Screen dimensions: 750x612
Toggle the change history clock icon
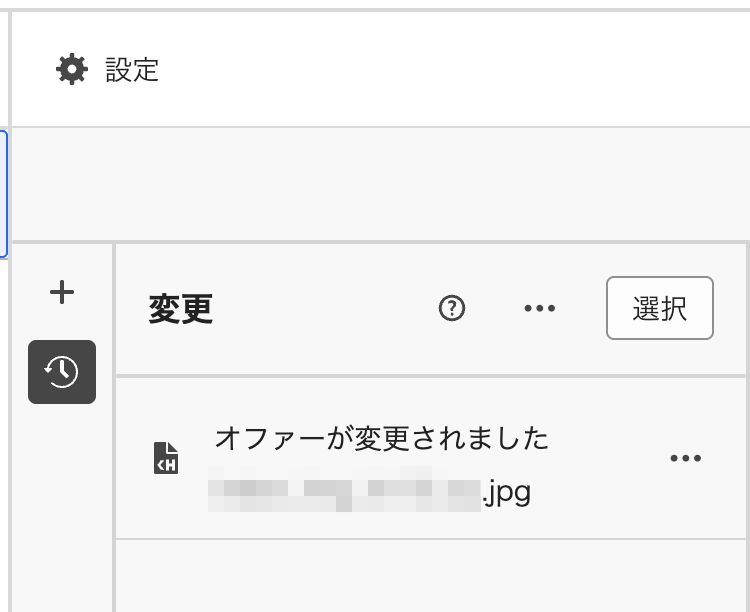click(x=62, y=372)
